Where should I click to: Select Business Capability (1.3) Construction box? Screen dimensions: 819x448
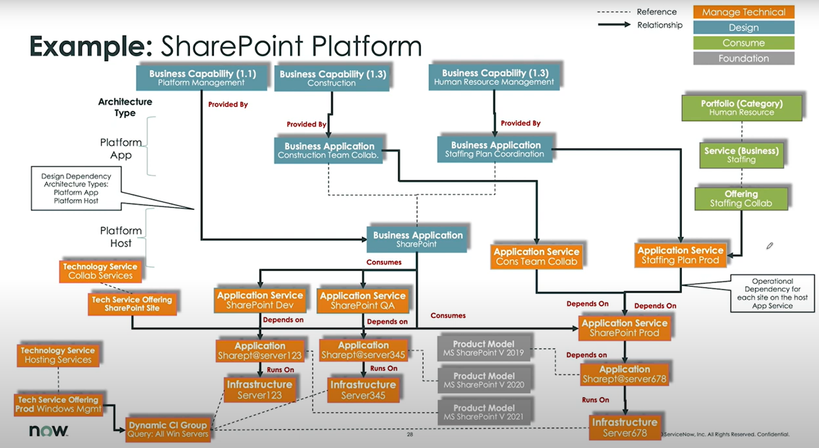(332, 78)
